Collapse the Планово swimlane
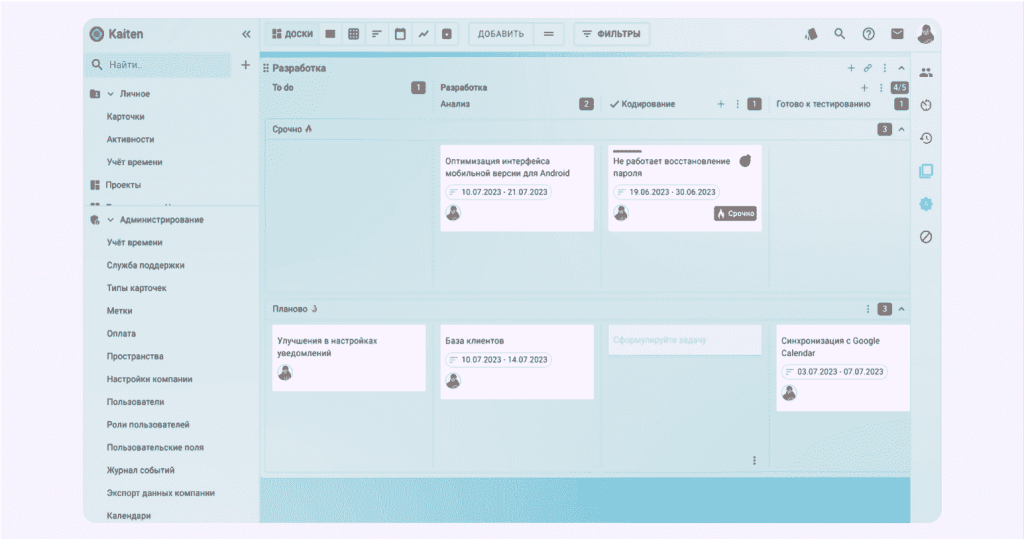1024x539 pixels. pyautogui.click(x=901, y=309)
